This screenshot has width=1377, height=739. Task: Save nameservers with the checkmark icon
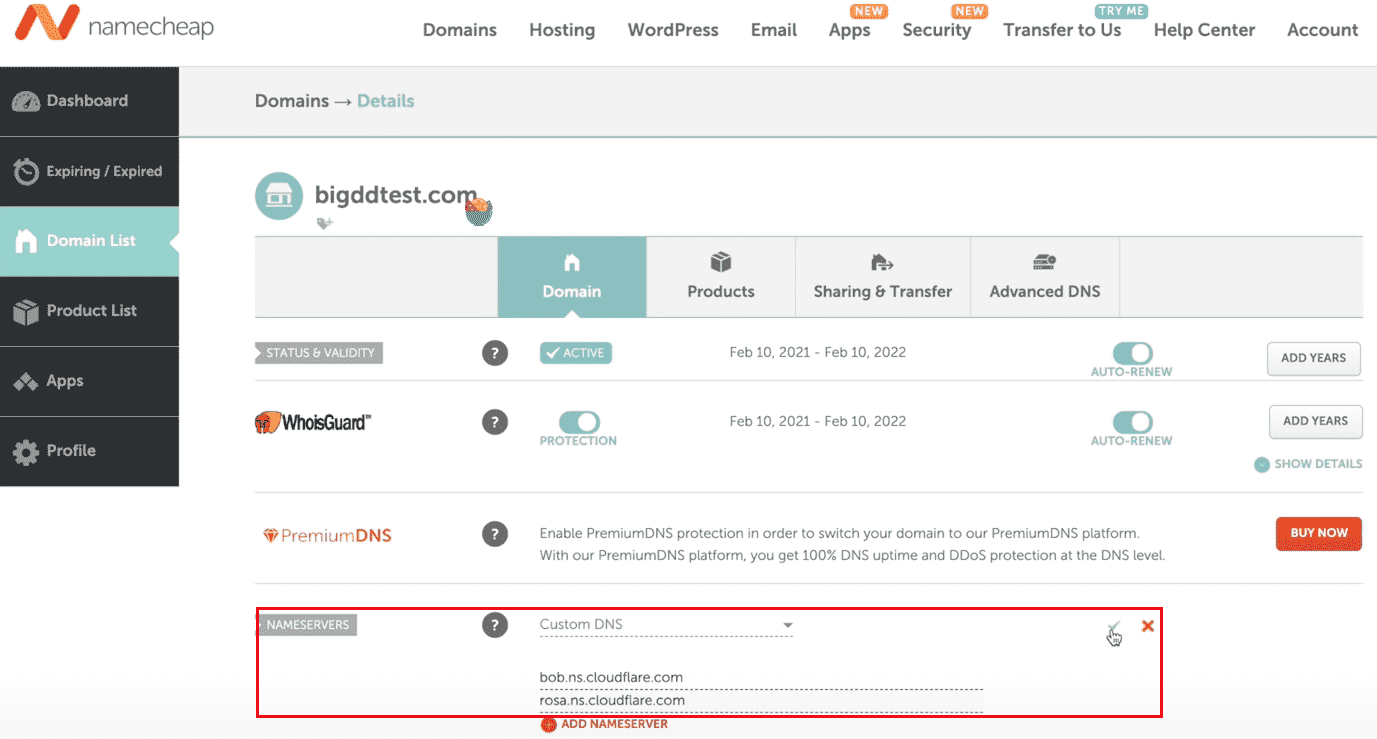click(x=1113, y=628)
